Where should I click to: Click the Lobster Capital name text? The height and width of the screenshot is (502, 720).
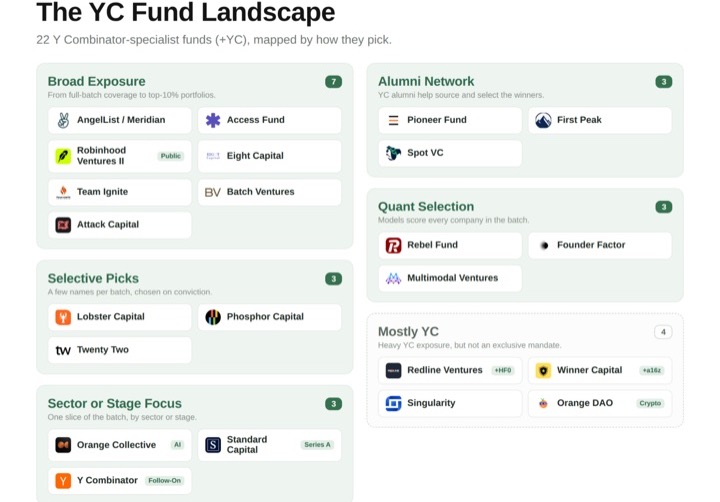pos(111,316)
